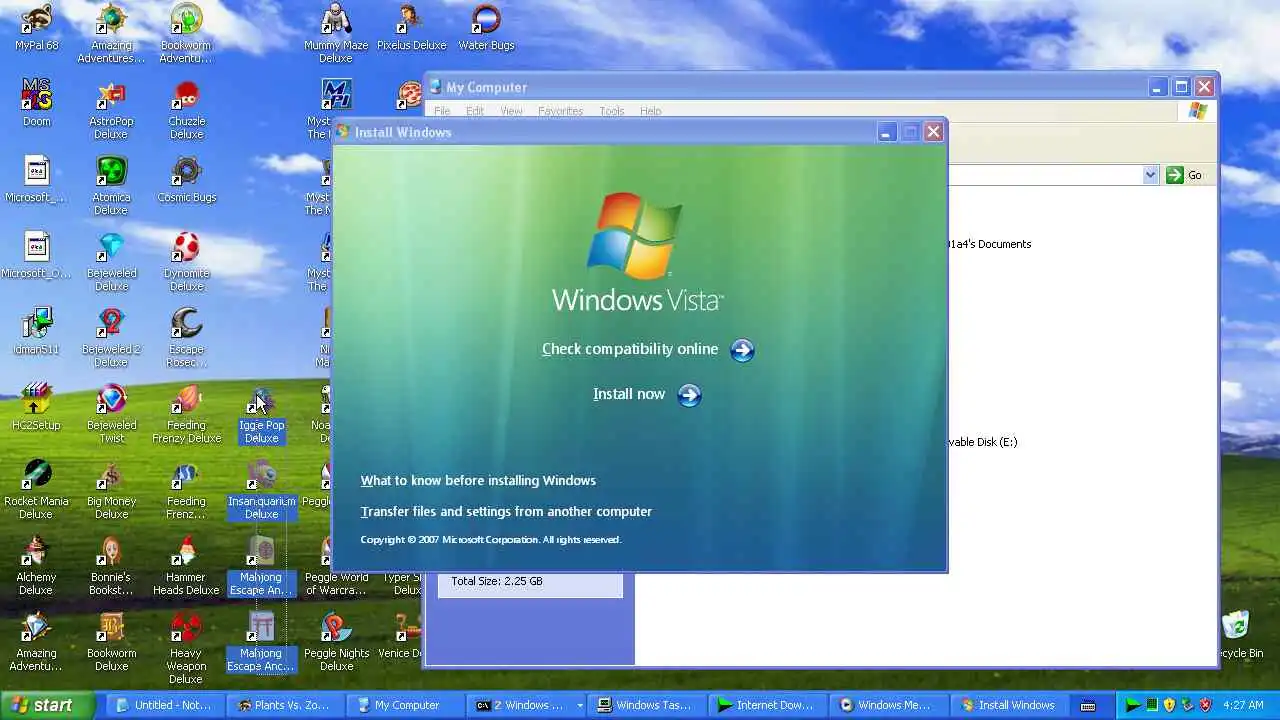Select the Feeding Frenzy Deluxe desktop icon
This screenshot has width=1280, height=720.
(x=186, y=414)
